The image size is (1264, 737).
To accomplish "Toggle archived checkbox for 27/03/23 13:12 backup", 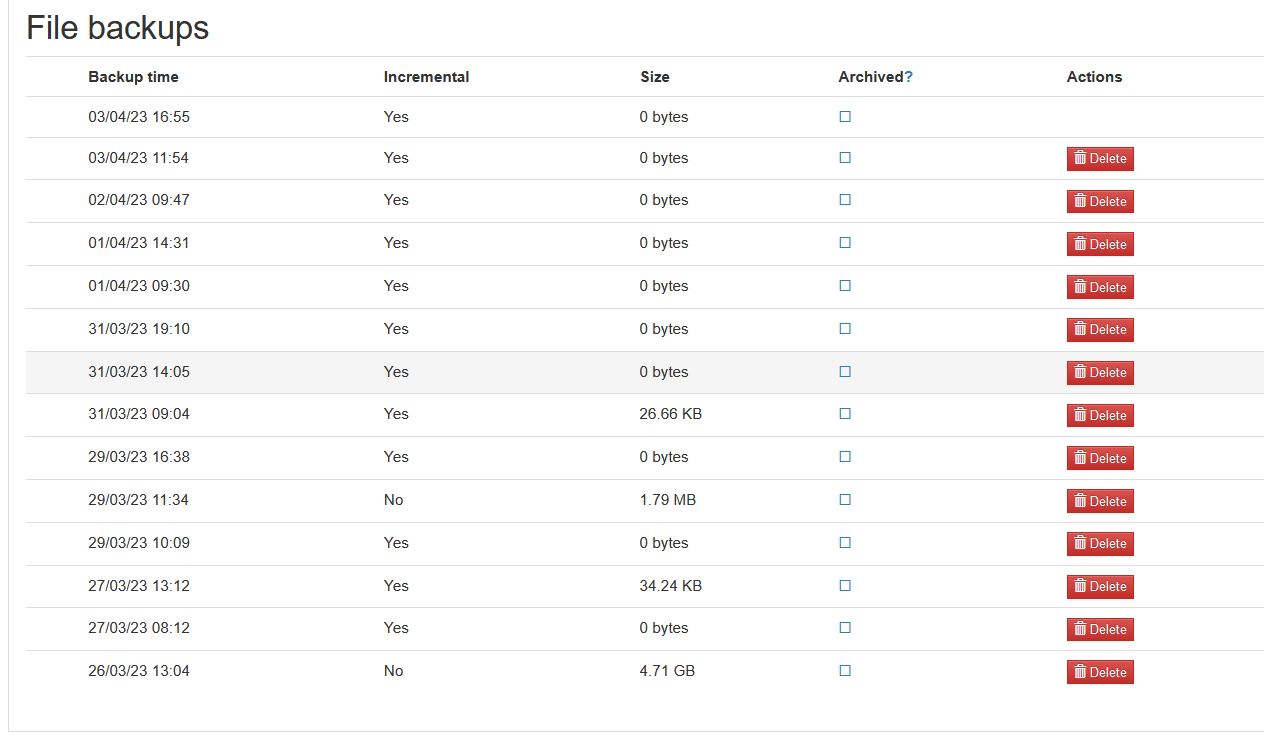I will (845, 585).
